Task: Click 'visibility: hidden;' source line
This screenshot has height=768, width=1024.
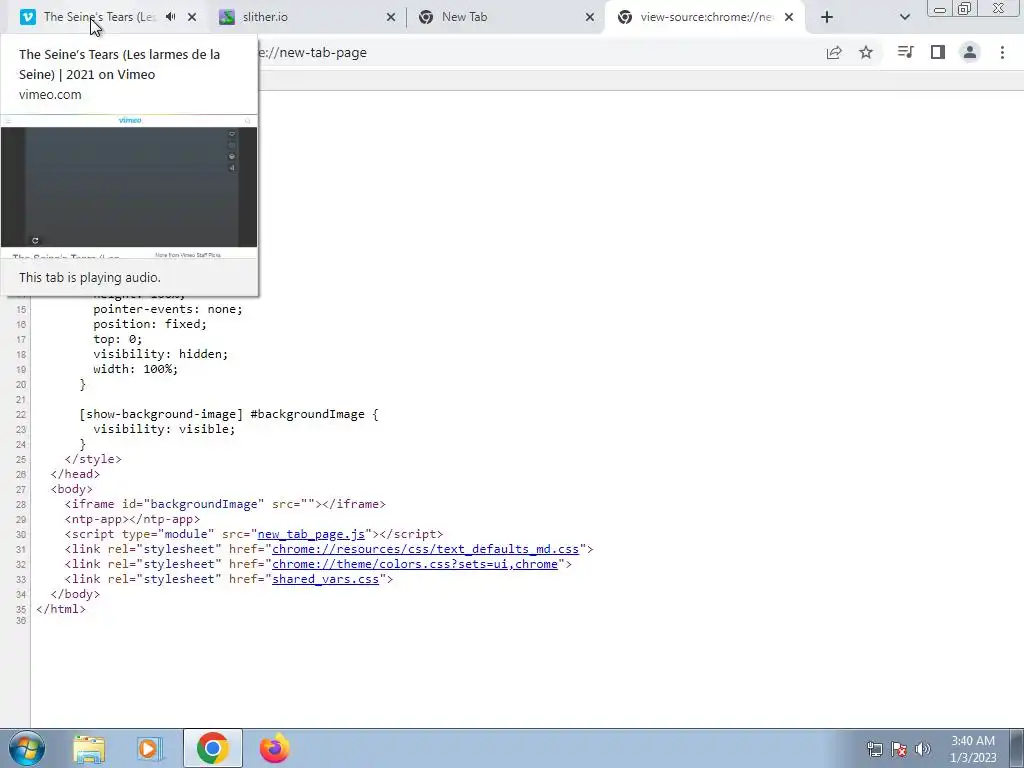Action: click(160, 354)
